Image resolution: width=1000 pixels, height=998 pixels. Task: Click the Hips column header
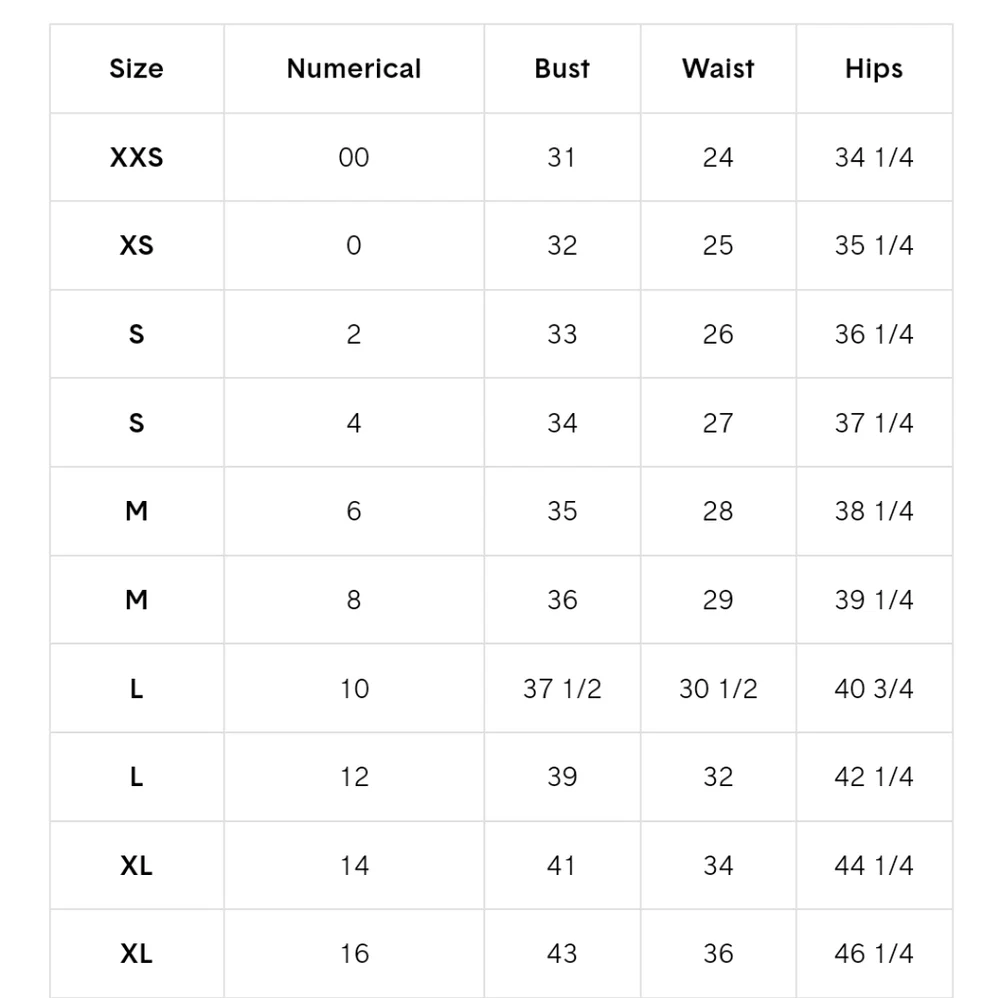[874, 69]
